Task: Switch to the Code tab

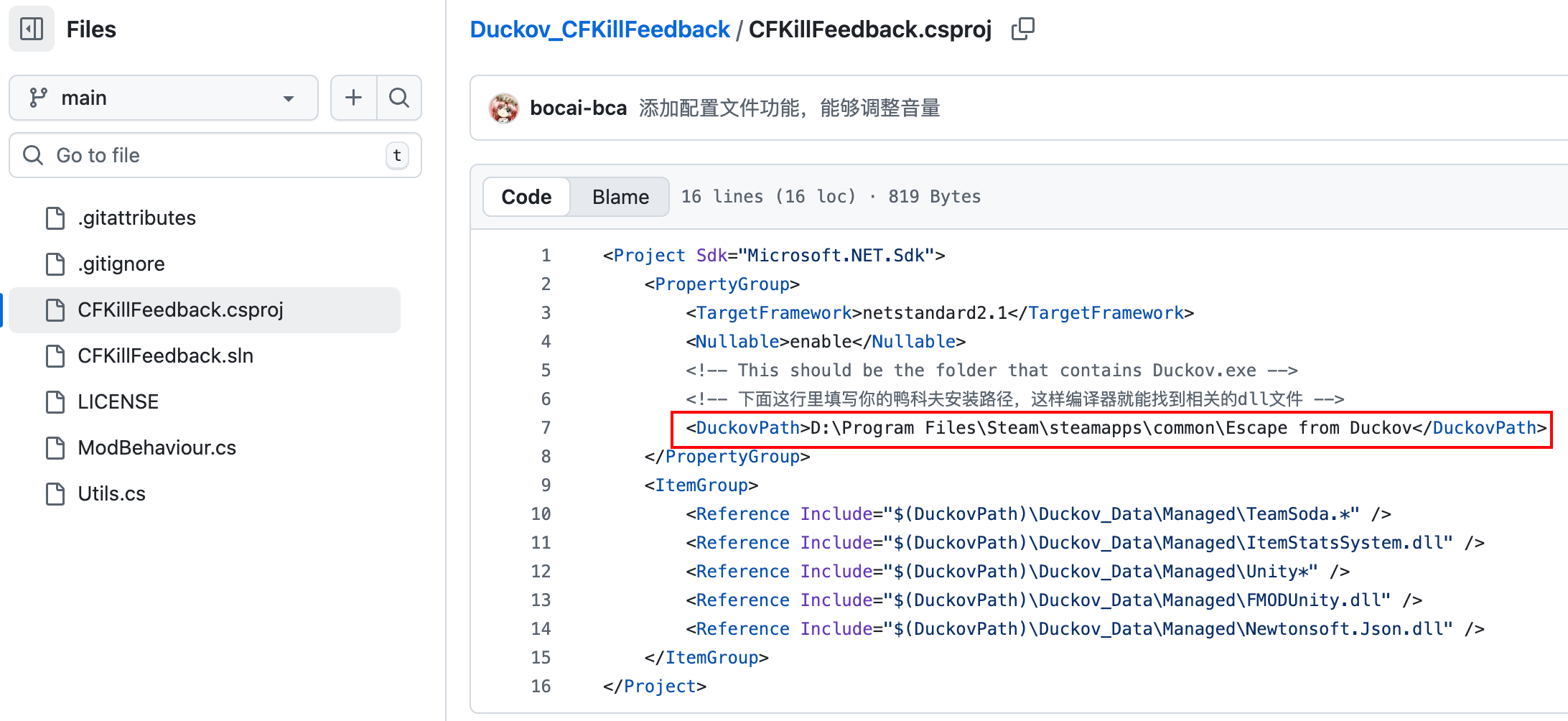Action: 526,196
